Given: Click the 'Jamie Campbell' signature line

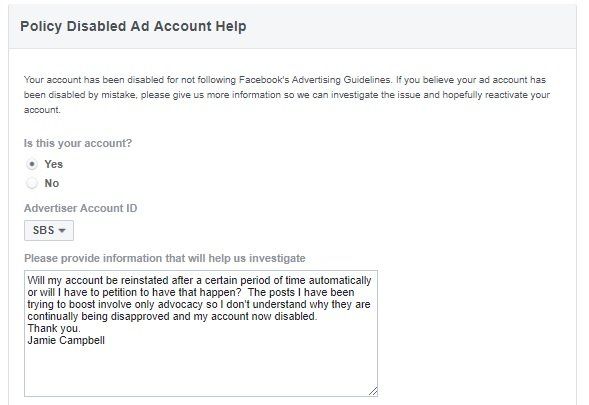Looking at the screenshot, I should point(66,340).
